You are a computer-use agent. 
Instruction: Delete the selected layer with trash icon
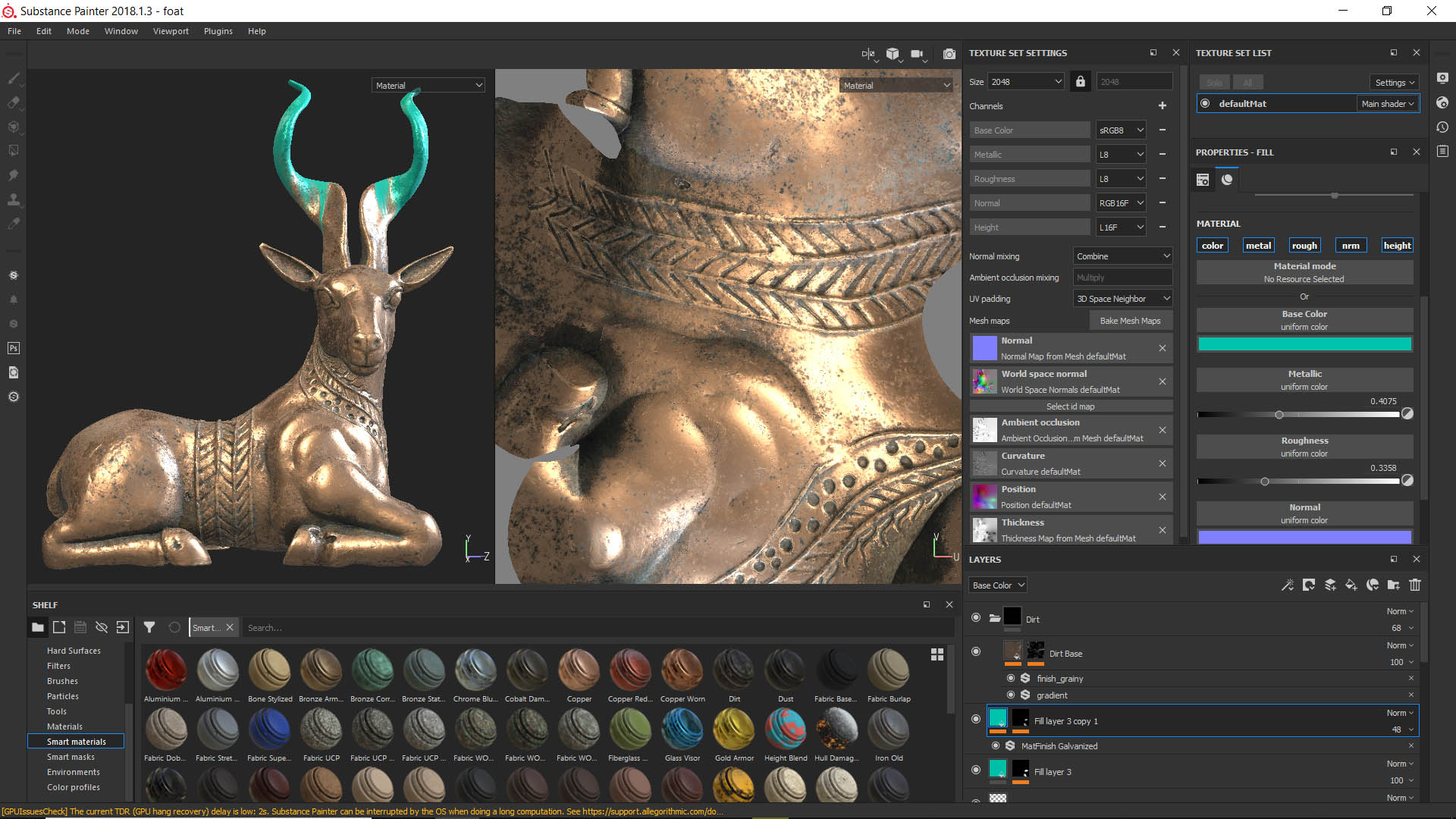pyautogui.click(x=1414, y=585)
